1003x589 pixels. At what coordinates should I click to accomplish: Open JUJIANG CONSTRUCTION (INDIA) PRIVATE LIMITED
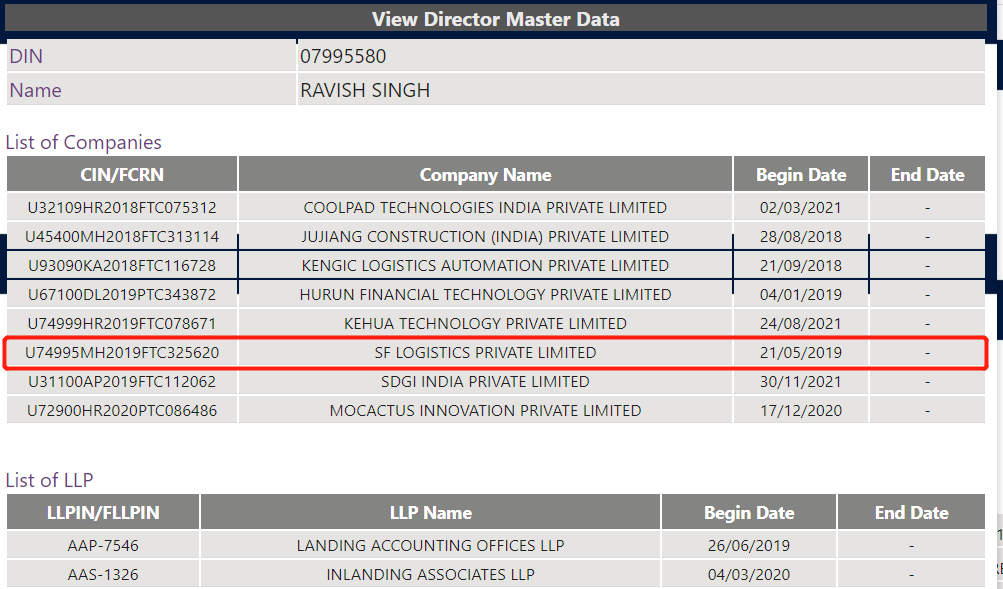485,237
